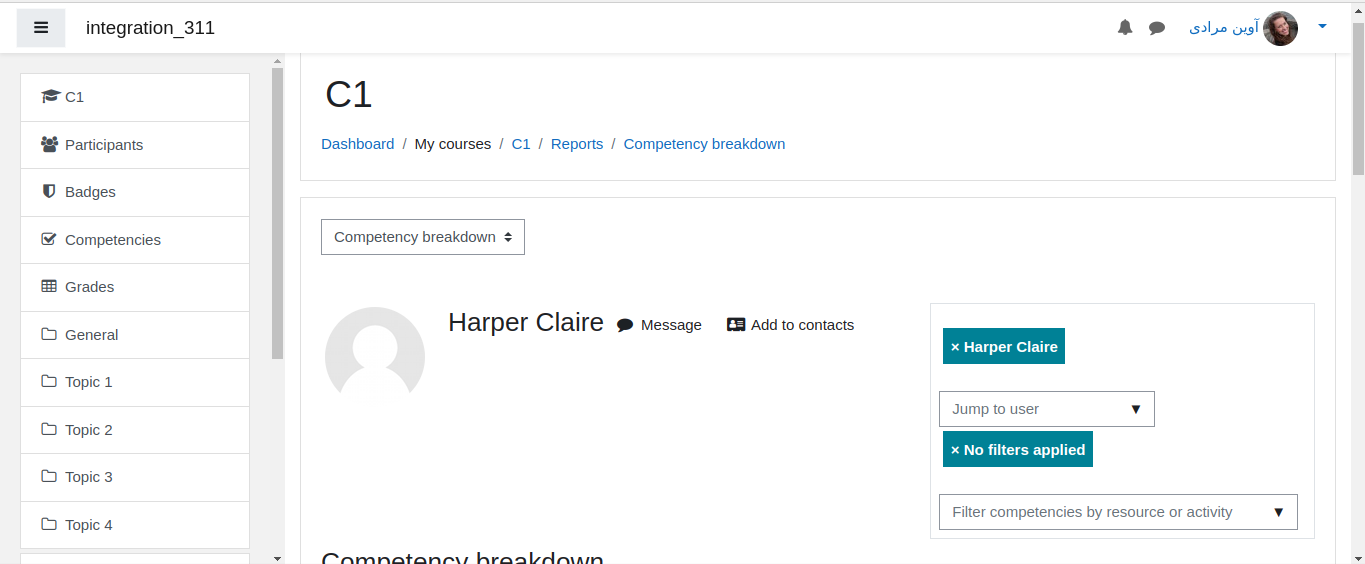This screenshot has width=1365, height=564.
Task: Click the graduation cap icon beside C1
Action: coord(50,97)
